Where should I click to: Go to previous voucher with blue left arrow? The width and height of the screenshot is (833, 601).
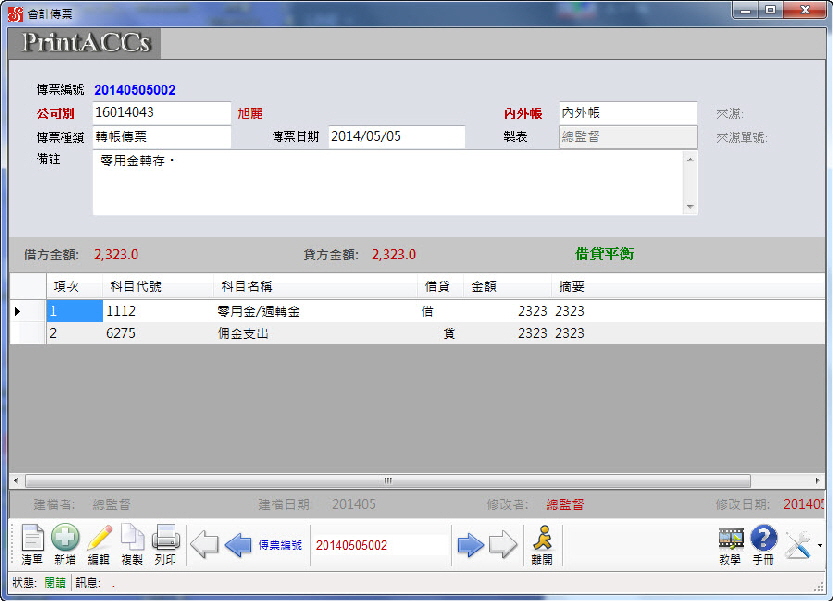238,545
